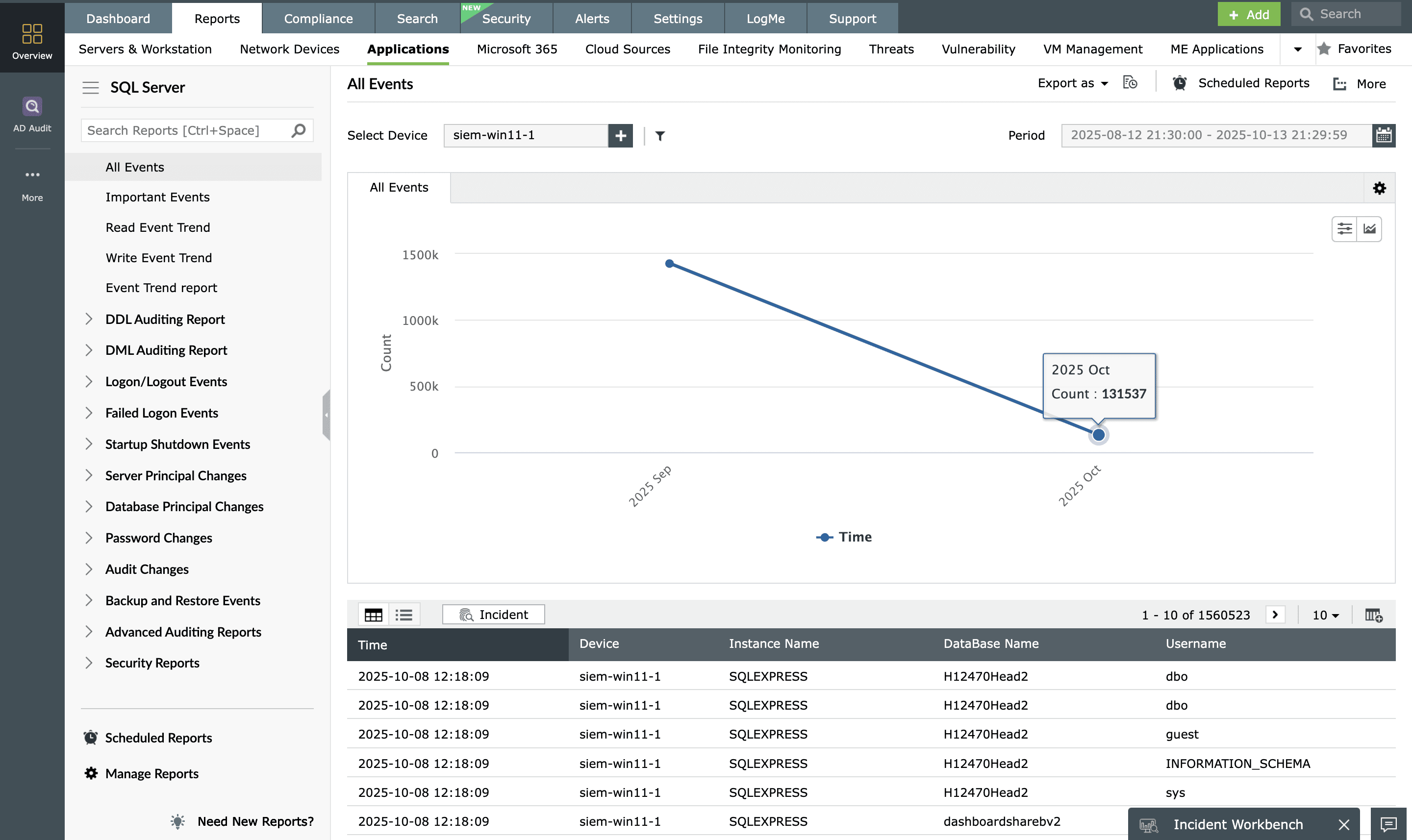The width and height of the screenshot is (1412, 840).
Task: Click the Incident button
Action: 493,615
